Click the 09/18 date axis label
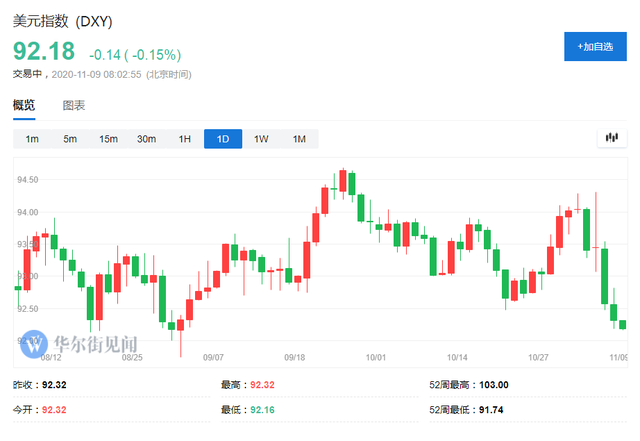The width and height of the screenshot is (640, 441). (x=295, y=357)
